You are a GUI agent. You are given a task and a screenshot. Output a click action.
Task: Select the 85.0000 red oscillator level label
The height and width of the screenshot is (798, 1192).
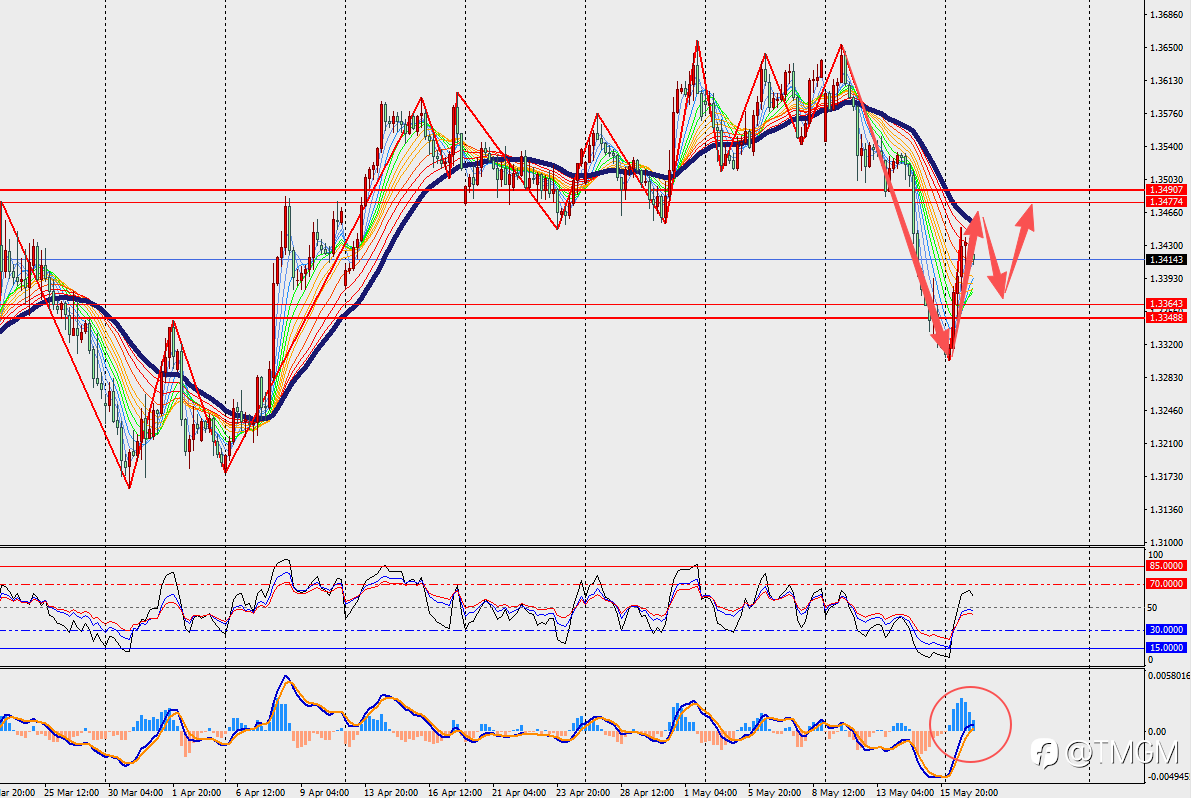pos(1166,565)
